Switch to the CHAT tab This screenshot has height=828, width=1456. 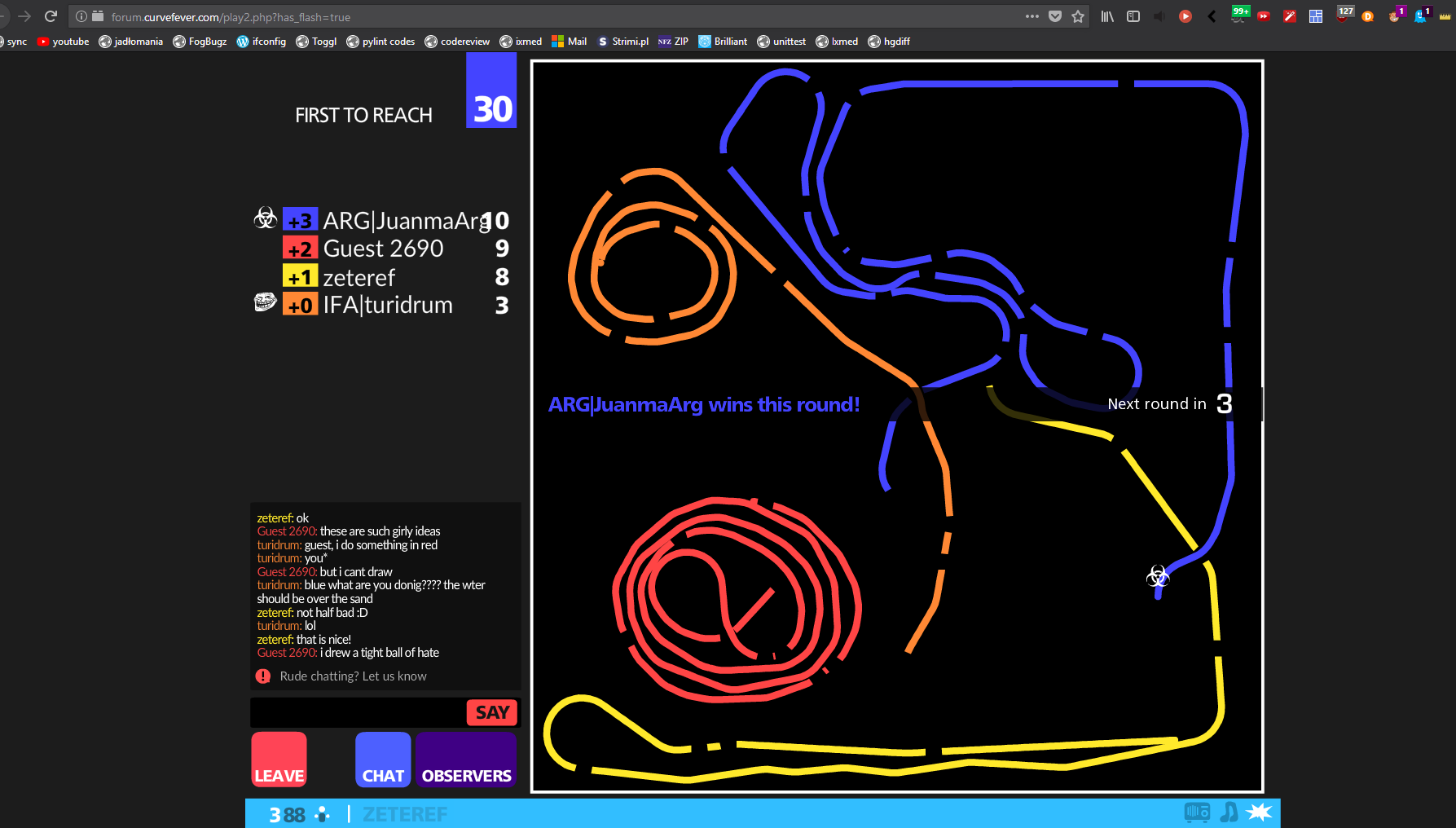tap(383, 760)
